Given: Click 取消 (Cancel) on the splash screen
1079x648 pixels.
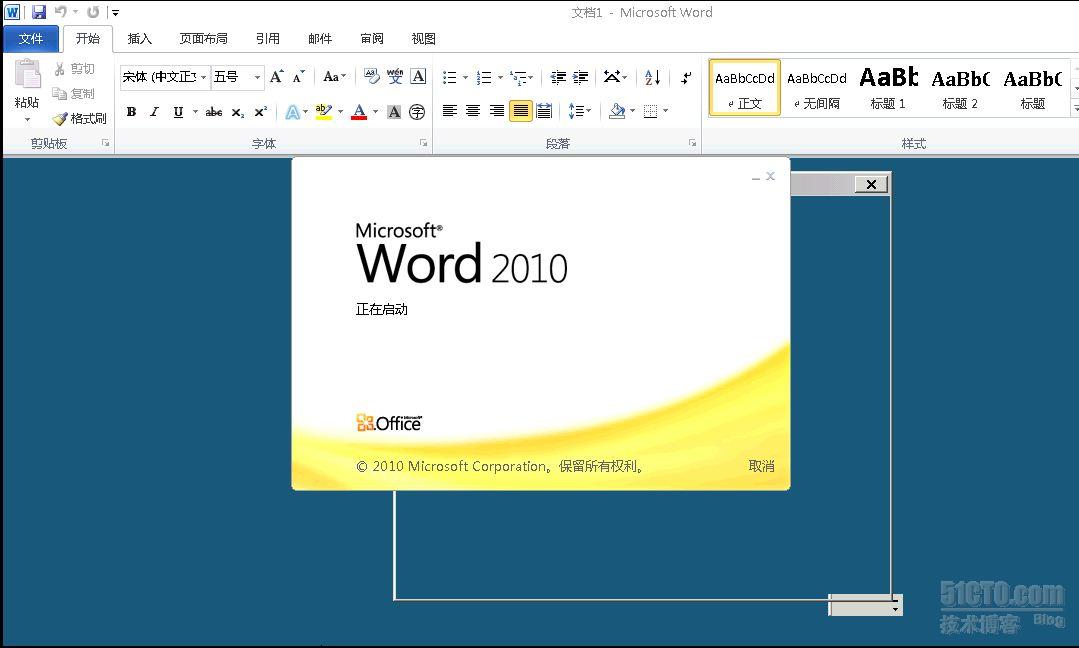Looking at the screenshot, I should 761,466.
